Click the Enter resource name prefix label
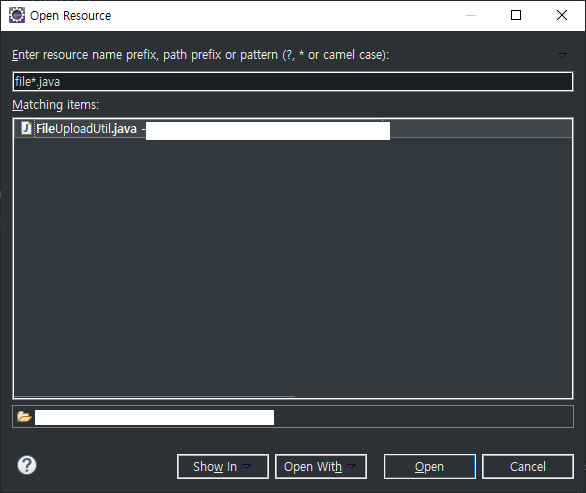Screen dimensions: 586x493 coord(200,55)
